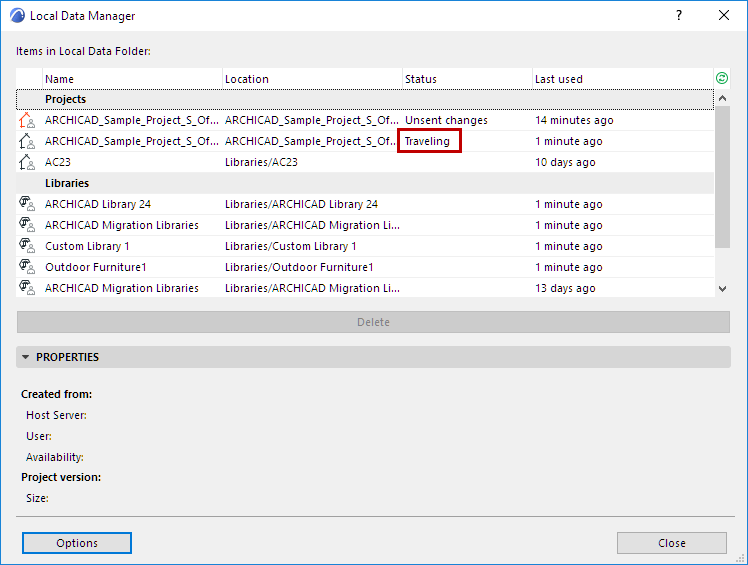Image resolution: width=748 pixels, height=565 pixels.
Task: Click the Close button
Action: click(672, 543)
